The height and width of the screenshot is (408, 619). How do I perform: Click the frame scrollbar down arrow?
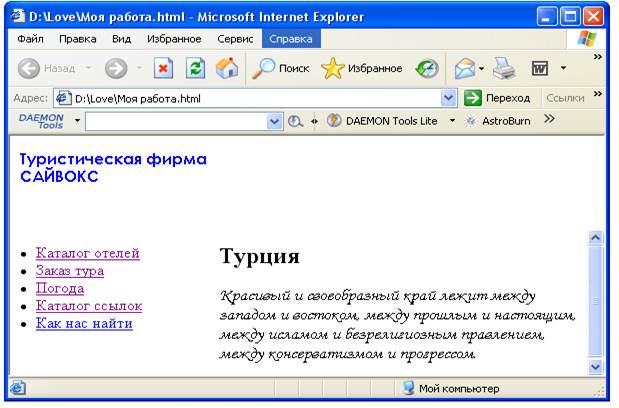(595, 367)
